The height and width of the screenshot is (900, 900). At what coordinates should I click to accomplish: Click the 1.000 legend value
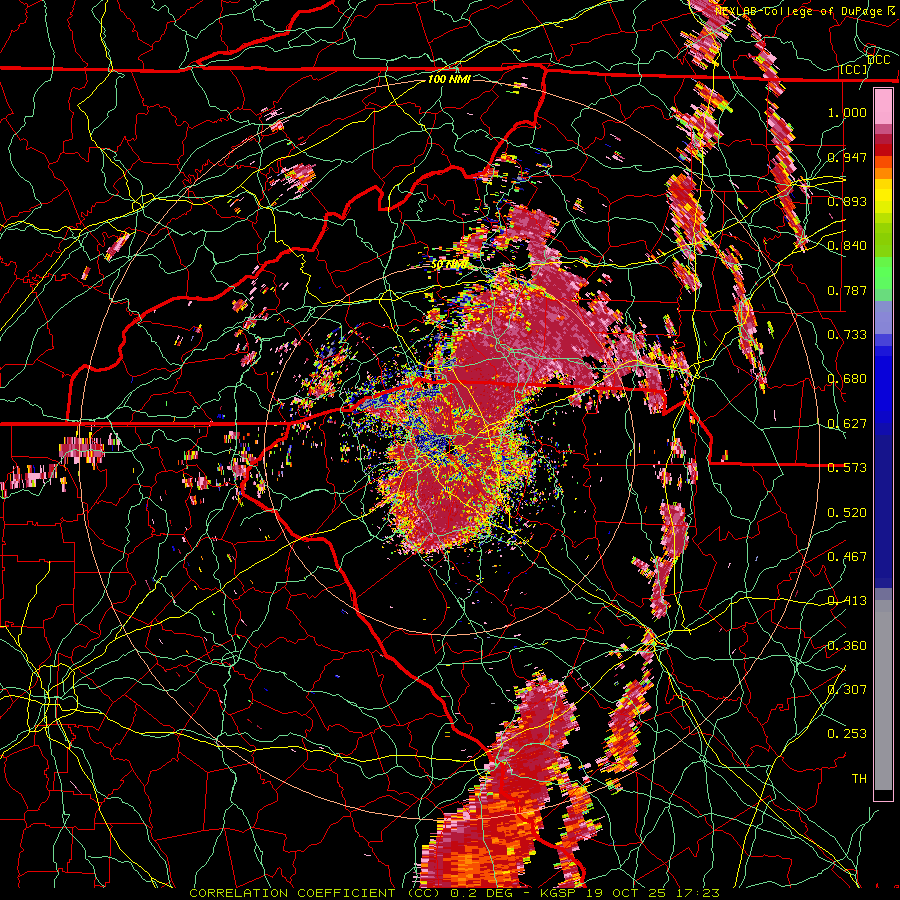pos(847,112)
